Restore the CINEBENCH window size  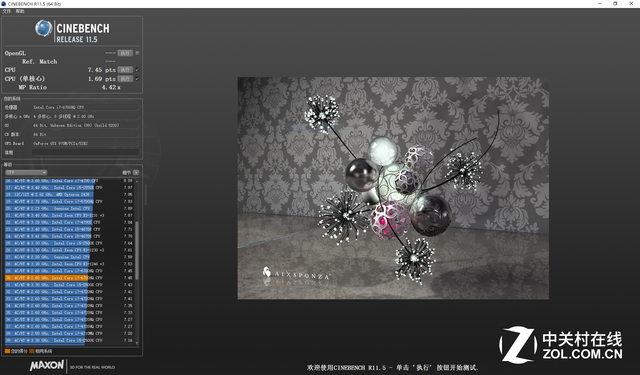pos(615,4)
